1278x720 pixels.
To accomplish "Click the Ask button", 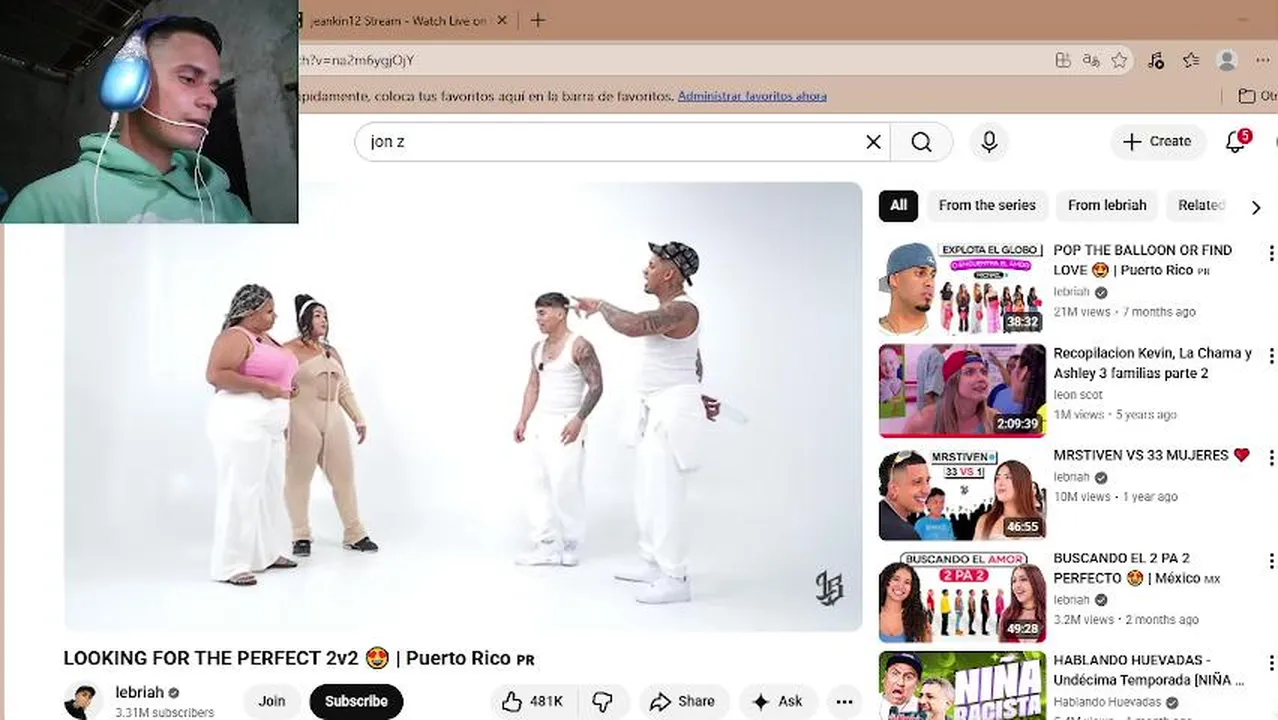I will [x=777, y=701].
